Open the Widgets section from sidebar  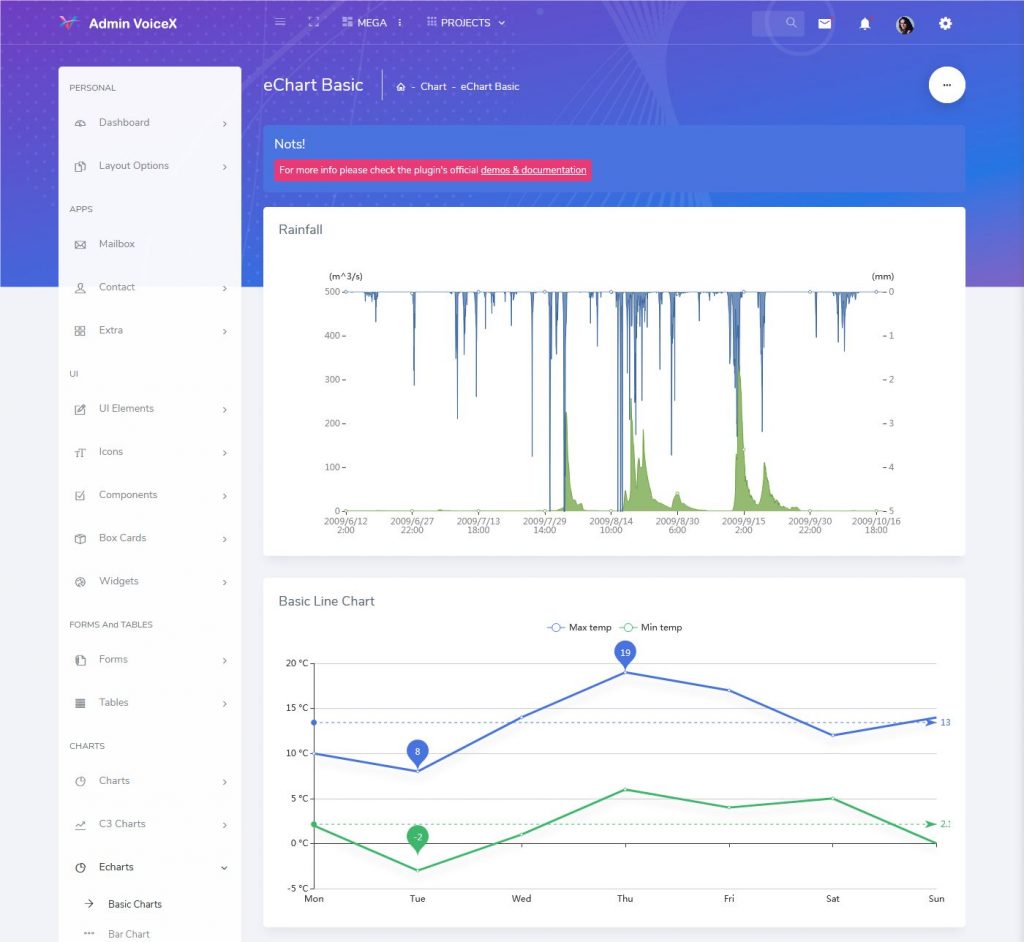(118, 581)
